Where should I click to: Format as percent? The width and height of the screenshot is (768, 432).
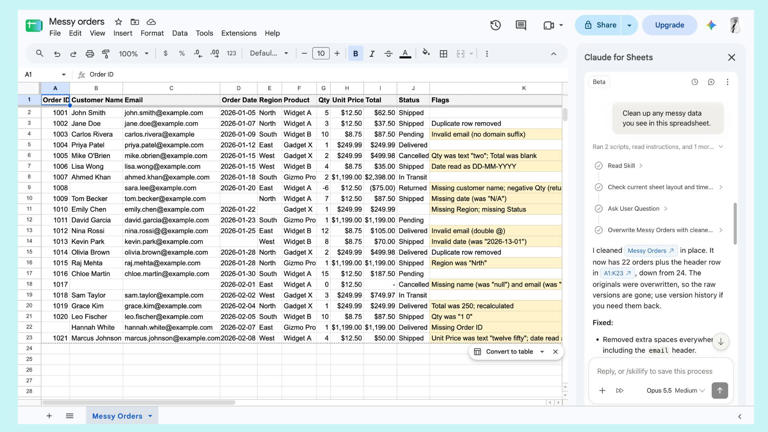pyautogui.click(x=182, y=54)
